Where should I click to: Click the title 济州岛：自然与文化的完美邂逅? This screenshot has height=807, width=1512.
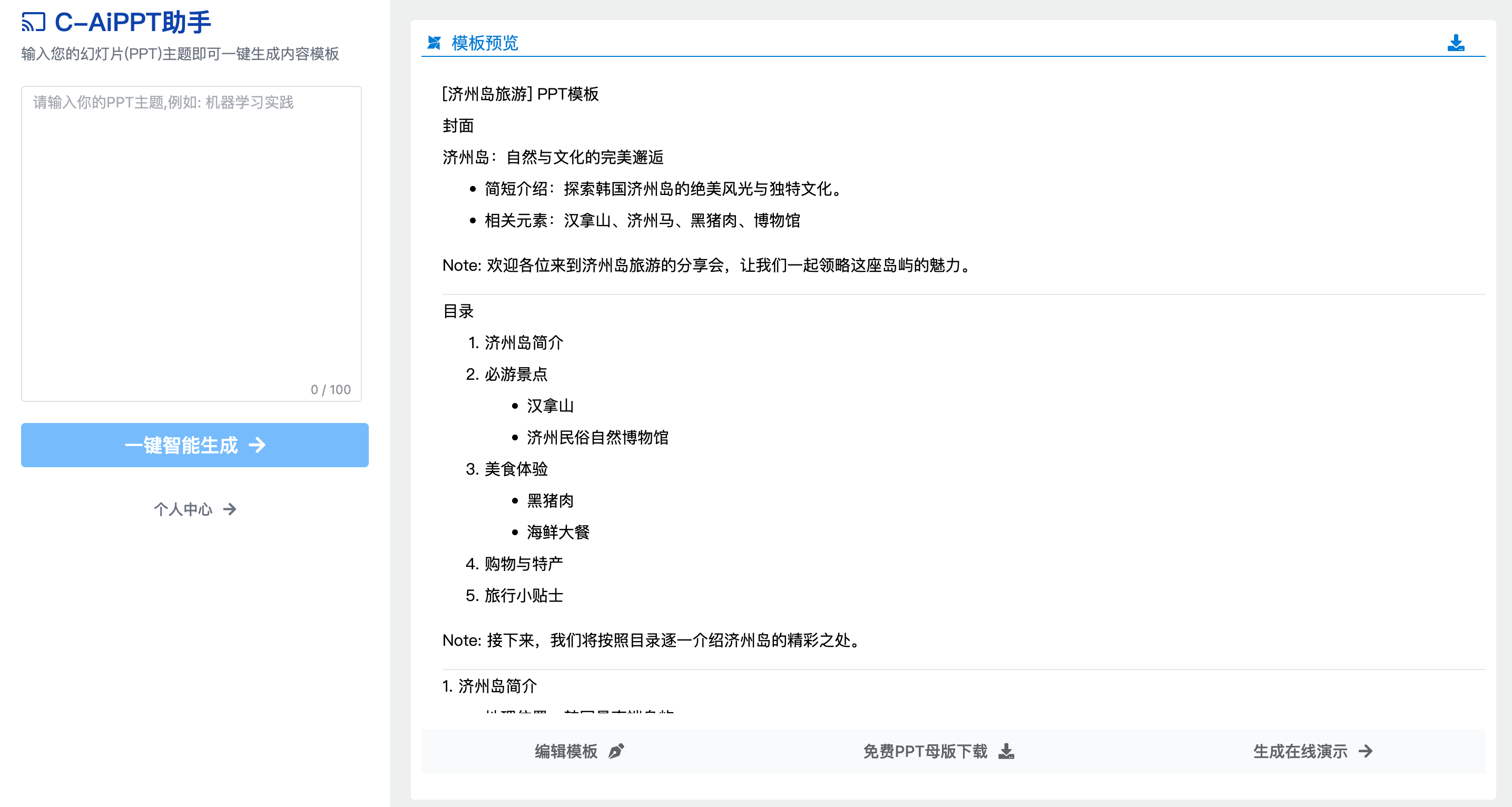(553, 158)
